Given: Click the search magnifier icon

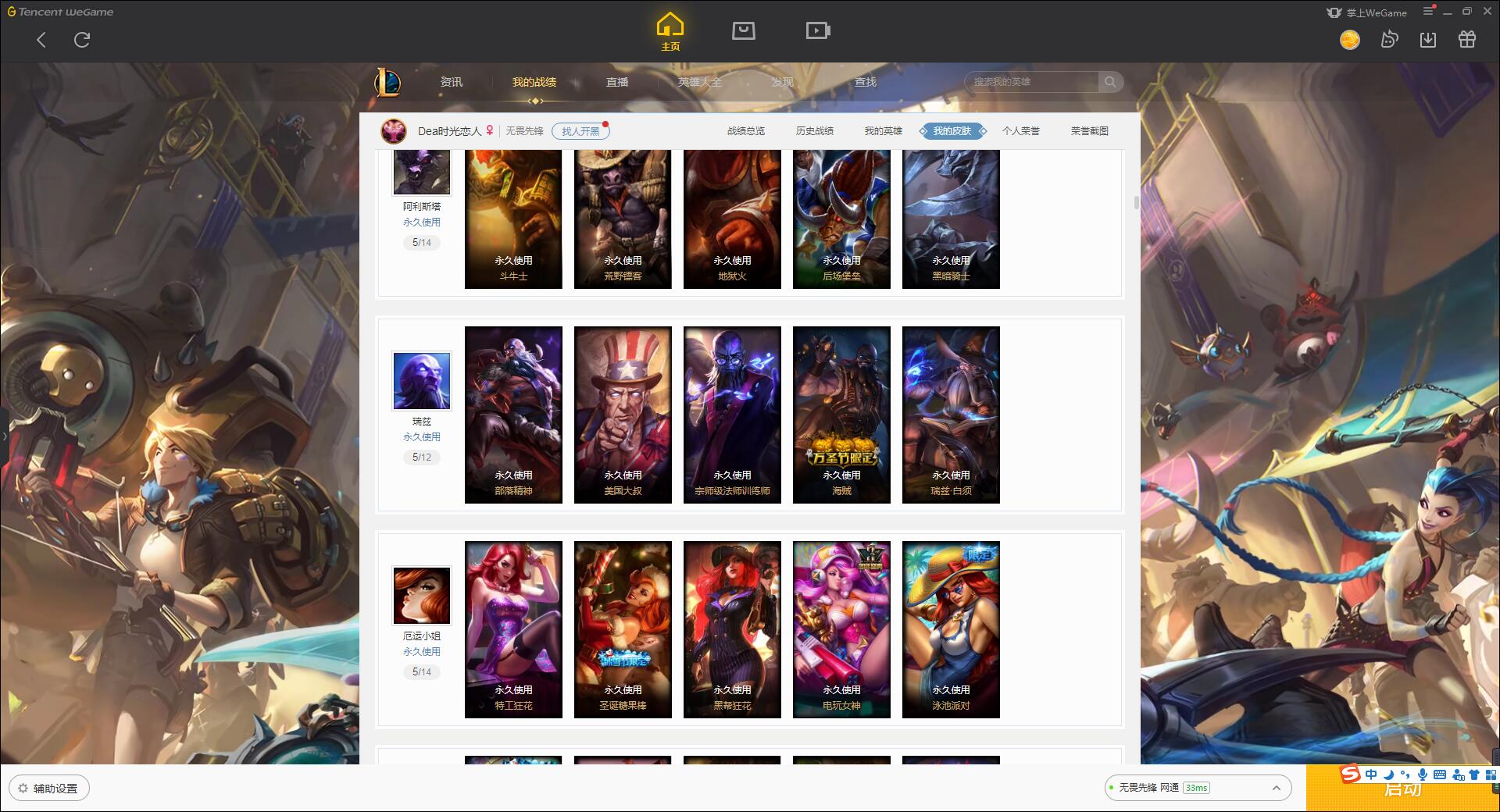Looking at the screenshot, I should click(x=1110, y=82).
